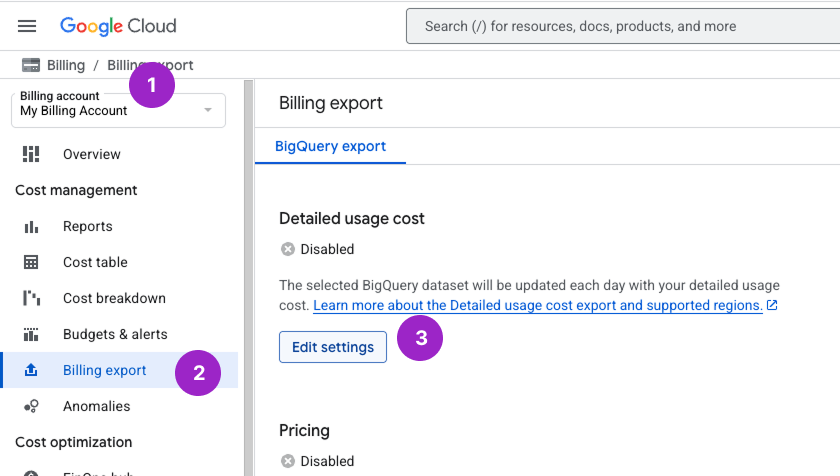Click the Billing breadcrumb link
Screen dimensions: 840x476
tap(66, 65)
